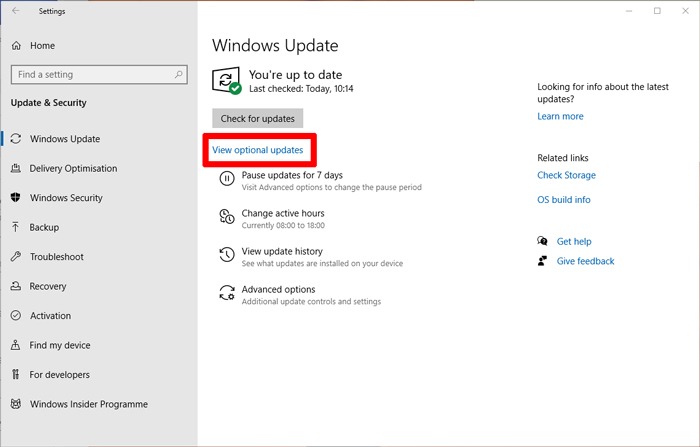Click 'See what updates are installed on your device'

pyautogui.click(x=322, y=263)
